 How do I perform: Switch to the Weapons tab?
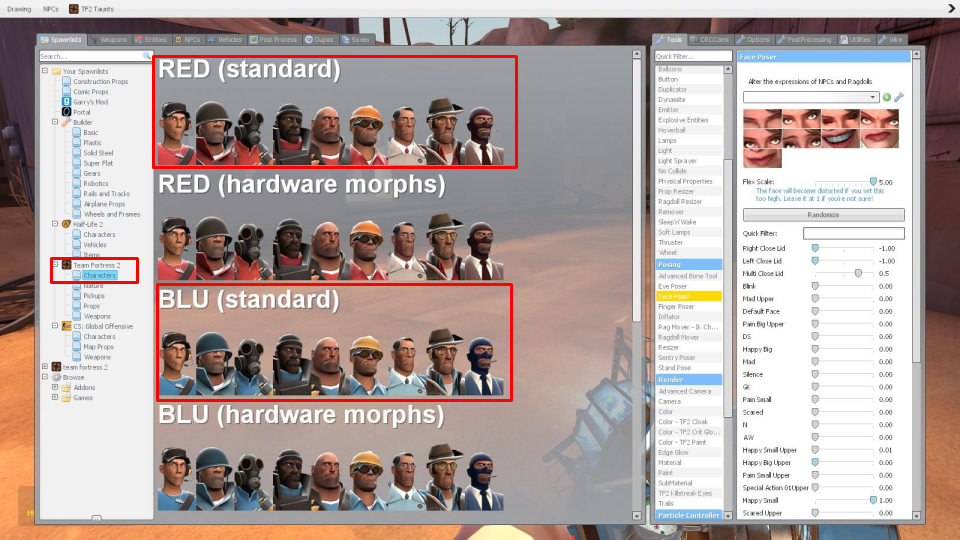[x=108, y=40]
